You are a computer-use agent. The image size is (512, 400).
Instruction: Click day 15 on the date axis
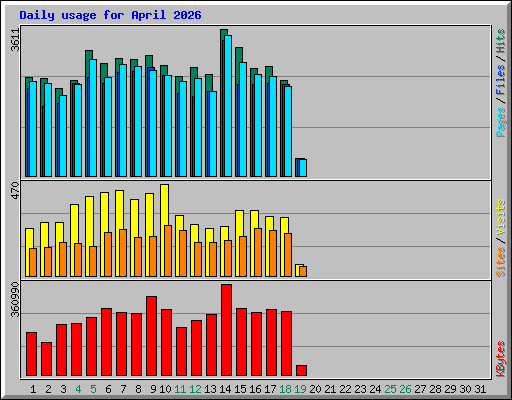pyautogui.click(x=240, y=389)
